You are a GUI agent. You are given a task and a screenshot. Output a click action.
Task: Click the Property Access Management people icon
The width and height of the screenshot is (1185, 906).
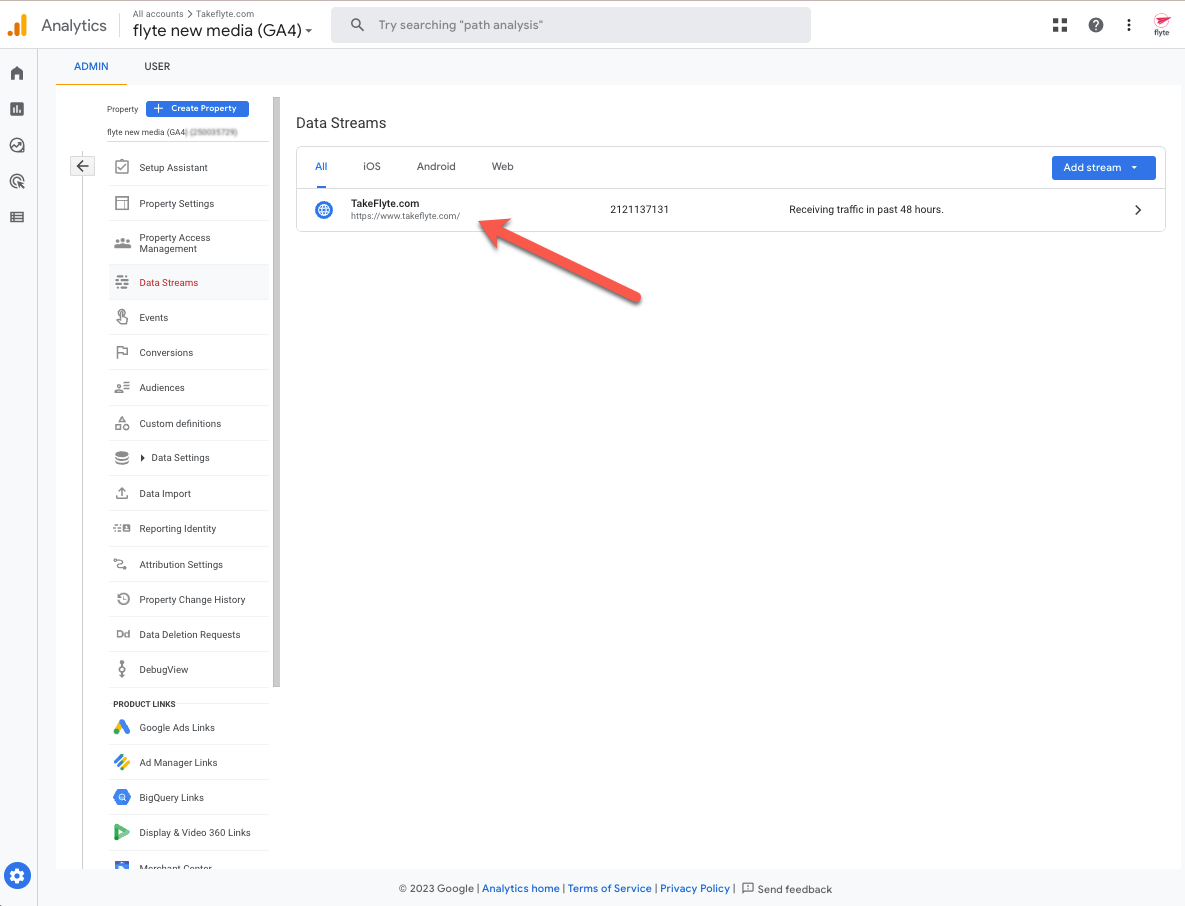[122, 243]
